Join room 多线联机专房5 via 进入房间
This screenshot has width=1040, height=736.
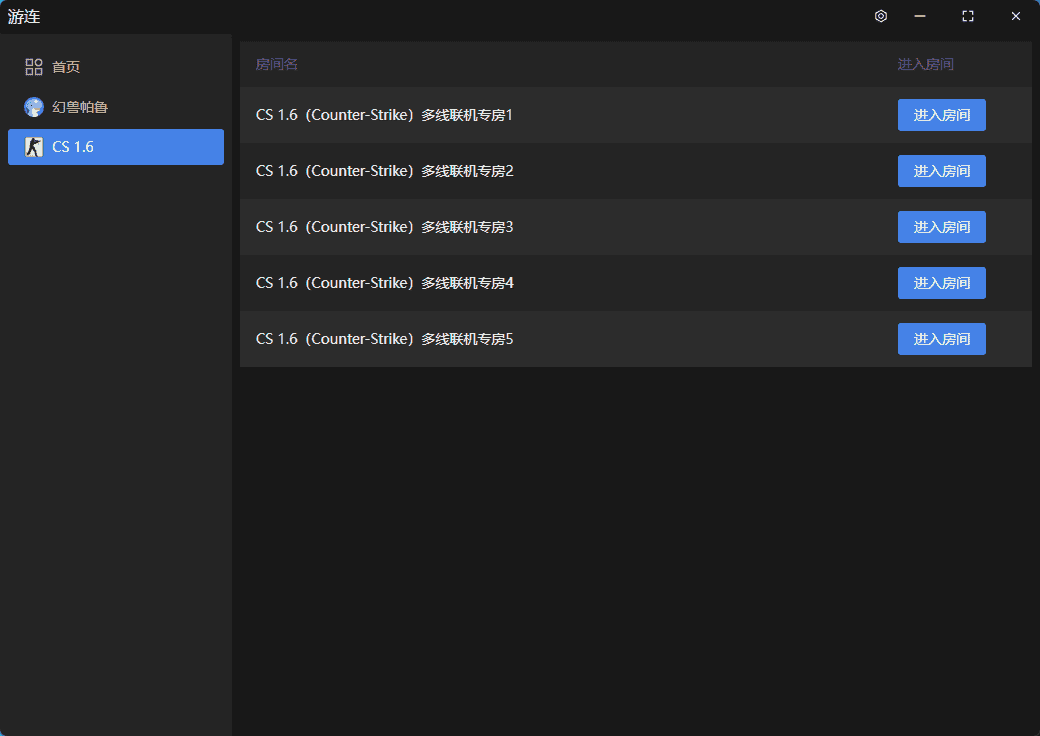click(x=941, y=339)
